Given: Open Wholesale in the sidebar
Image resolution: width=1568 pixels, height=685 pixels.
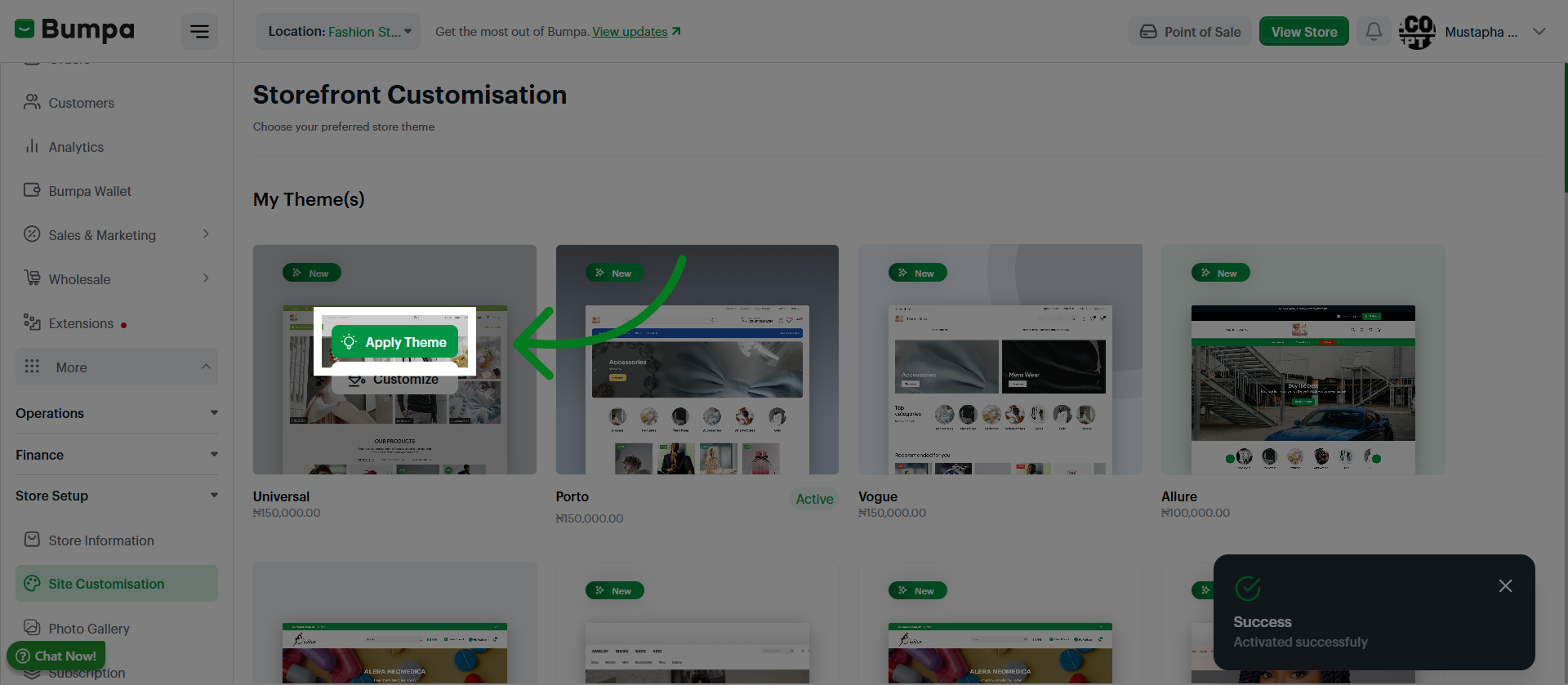Looking at the screenshot, I should tap(79, 279).
